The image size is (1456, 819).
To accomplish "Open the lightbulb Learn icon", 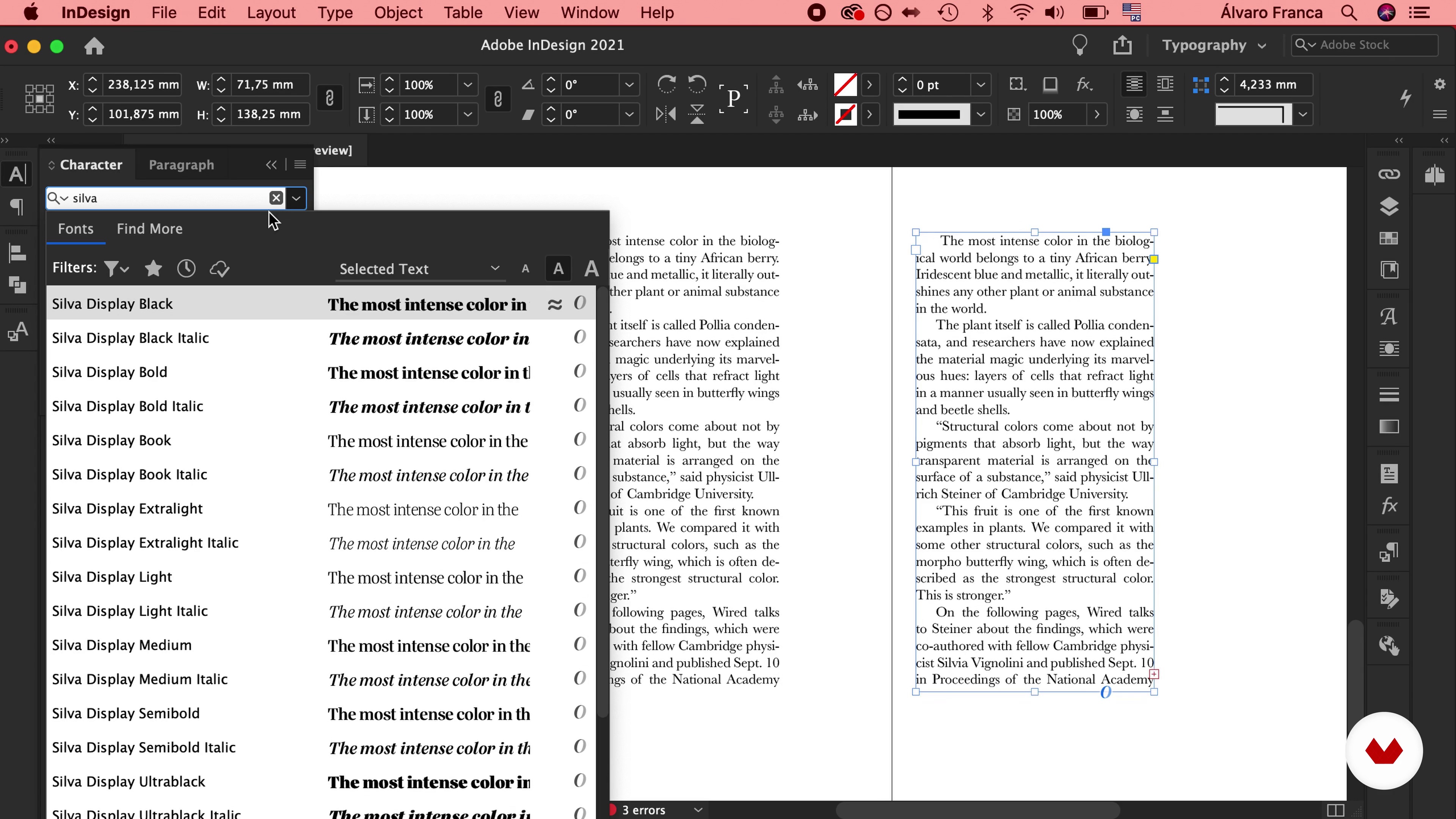I will pyautogui.click(x=1079, y=45).
